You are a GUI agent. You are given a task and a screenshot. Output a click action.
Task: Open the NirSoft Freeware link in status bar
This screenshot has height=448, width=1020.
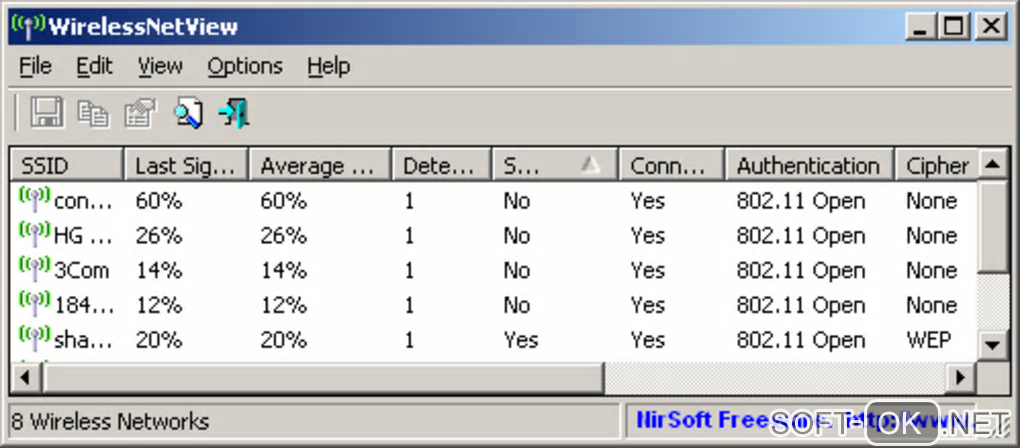click(x=700, y=420)
